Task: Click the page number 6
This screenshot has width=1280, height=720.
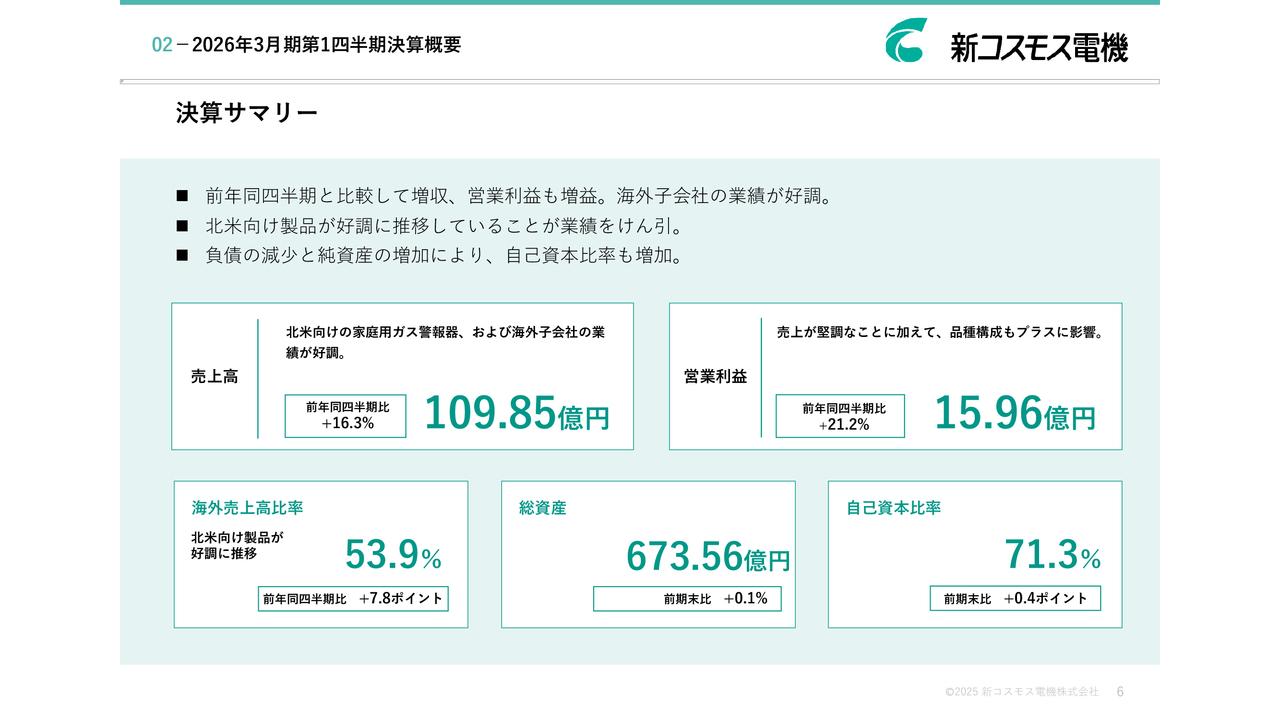Action: click(1120, 692)
